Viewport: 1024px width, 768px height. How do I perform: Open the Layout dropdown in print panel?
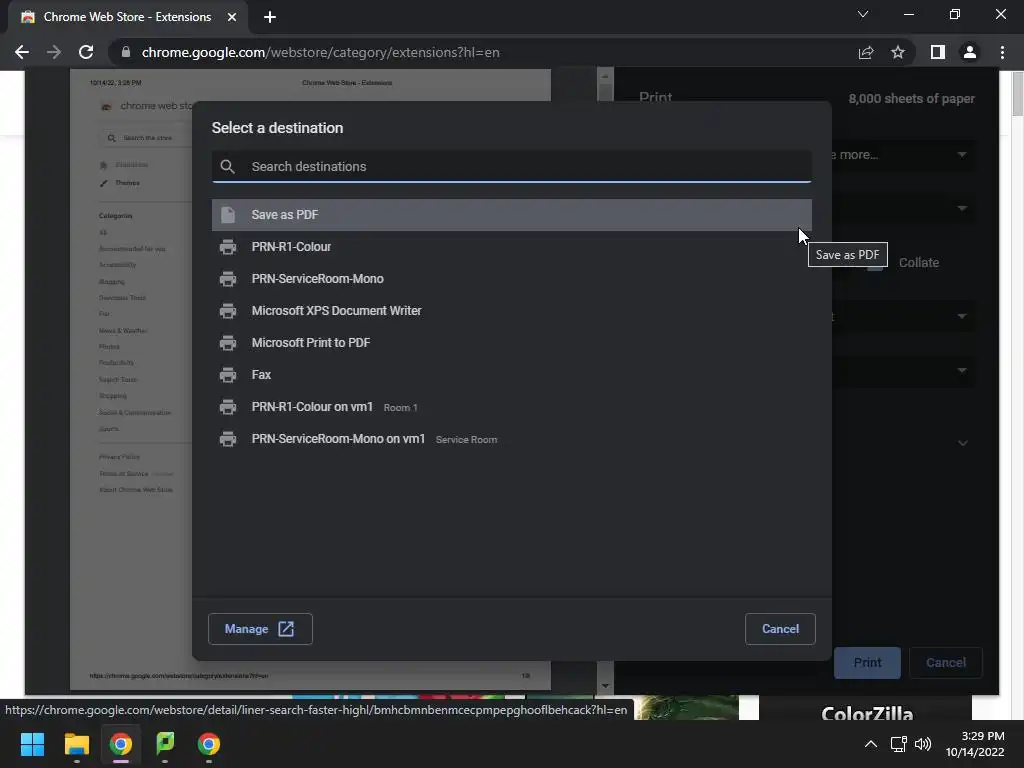pyautogui.click(x=904, y=316)
